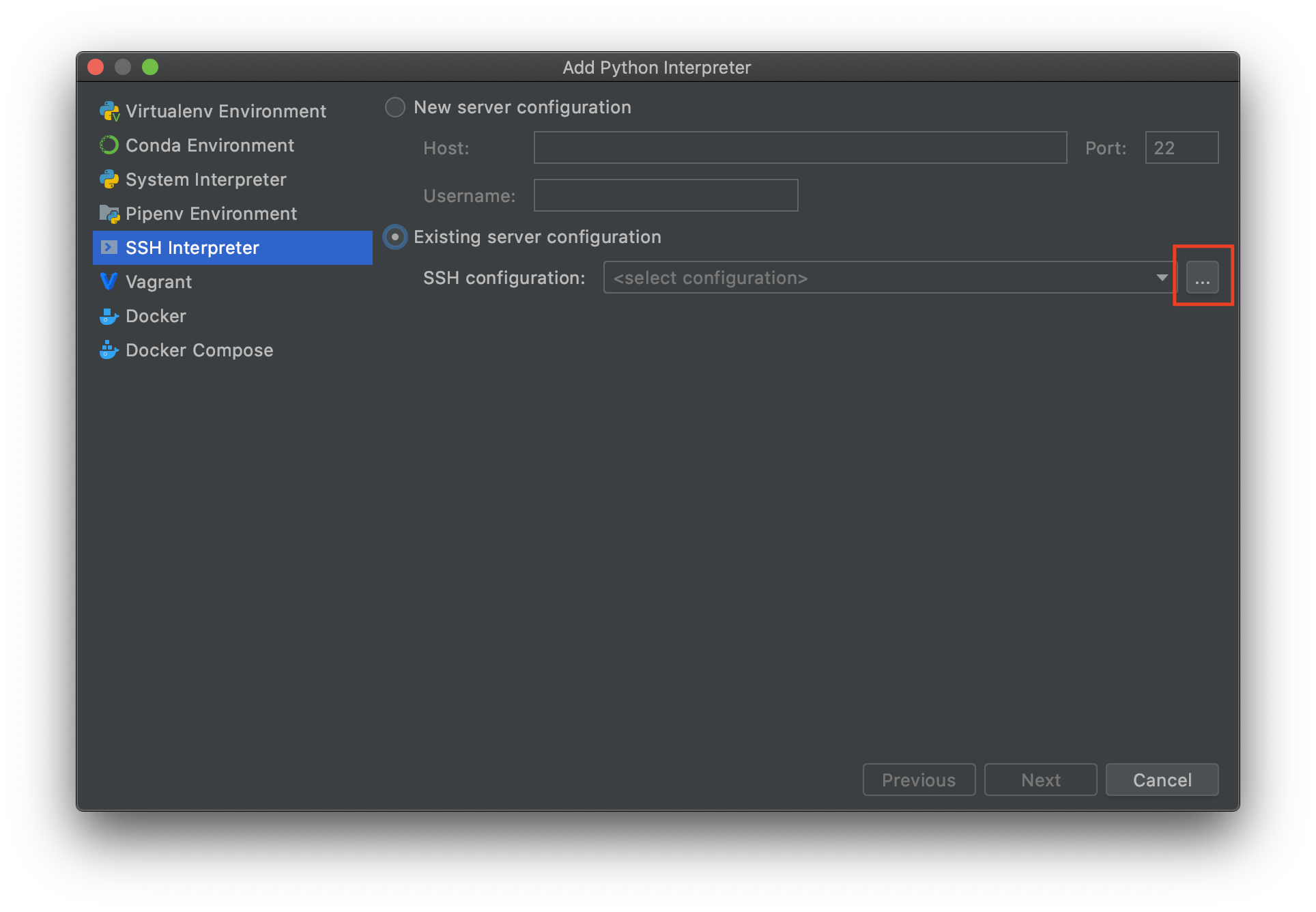Select Existing server configuration radio button

click(x=395, y=237)
